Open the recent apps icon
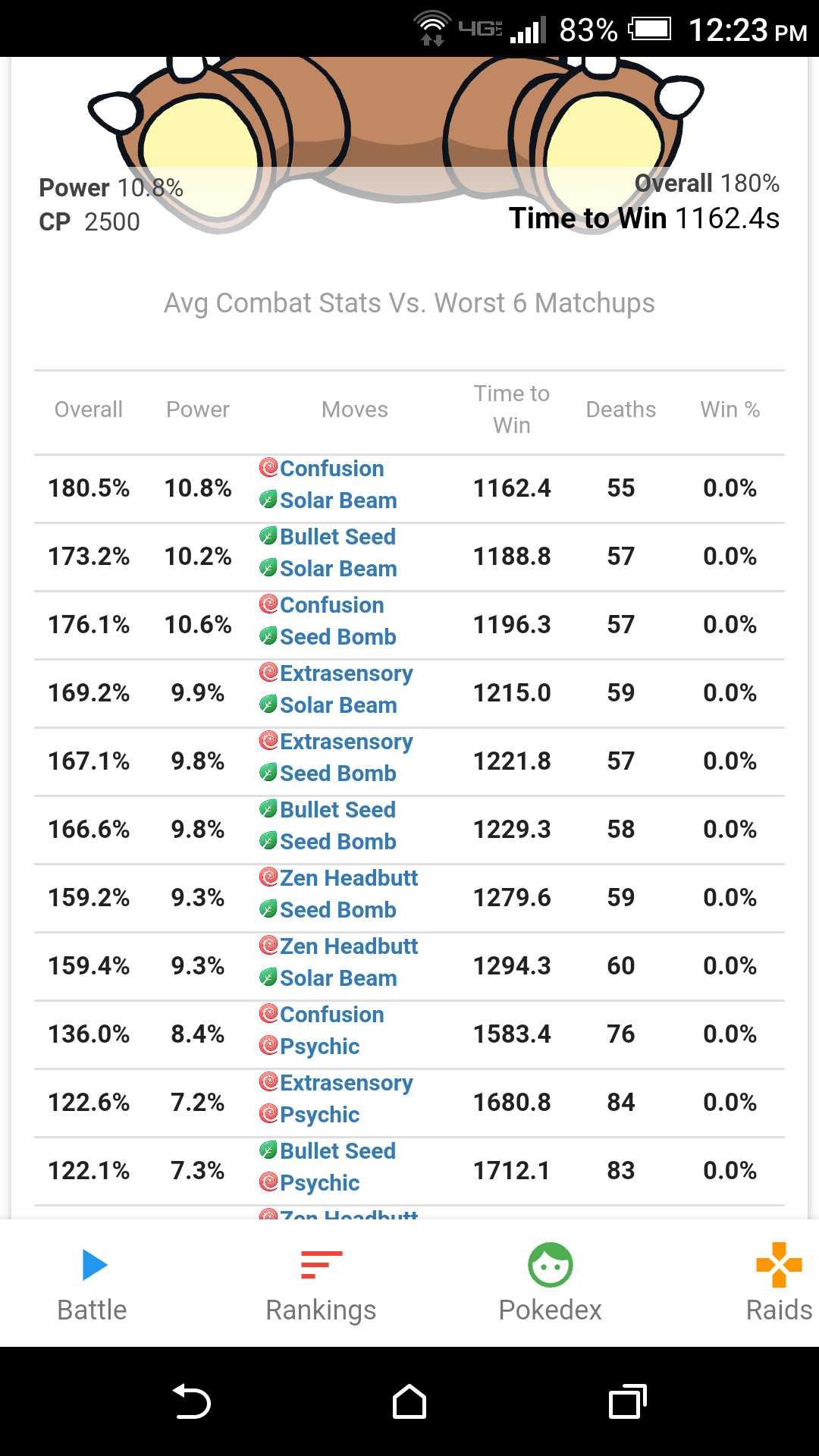Image resolution: width=819 pixels, height=1456 pixels. pyautogui.click(x=628, y=1401)
